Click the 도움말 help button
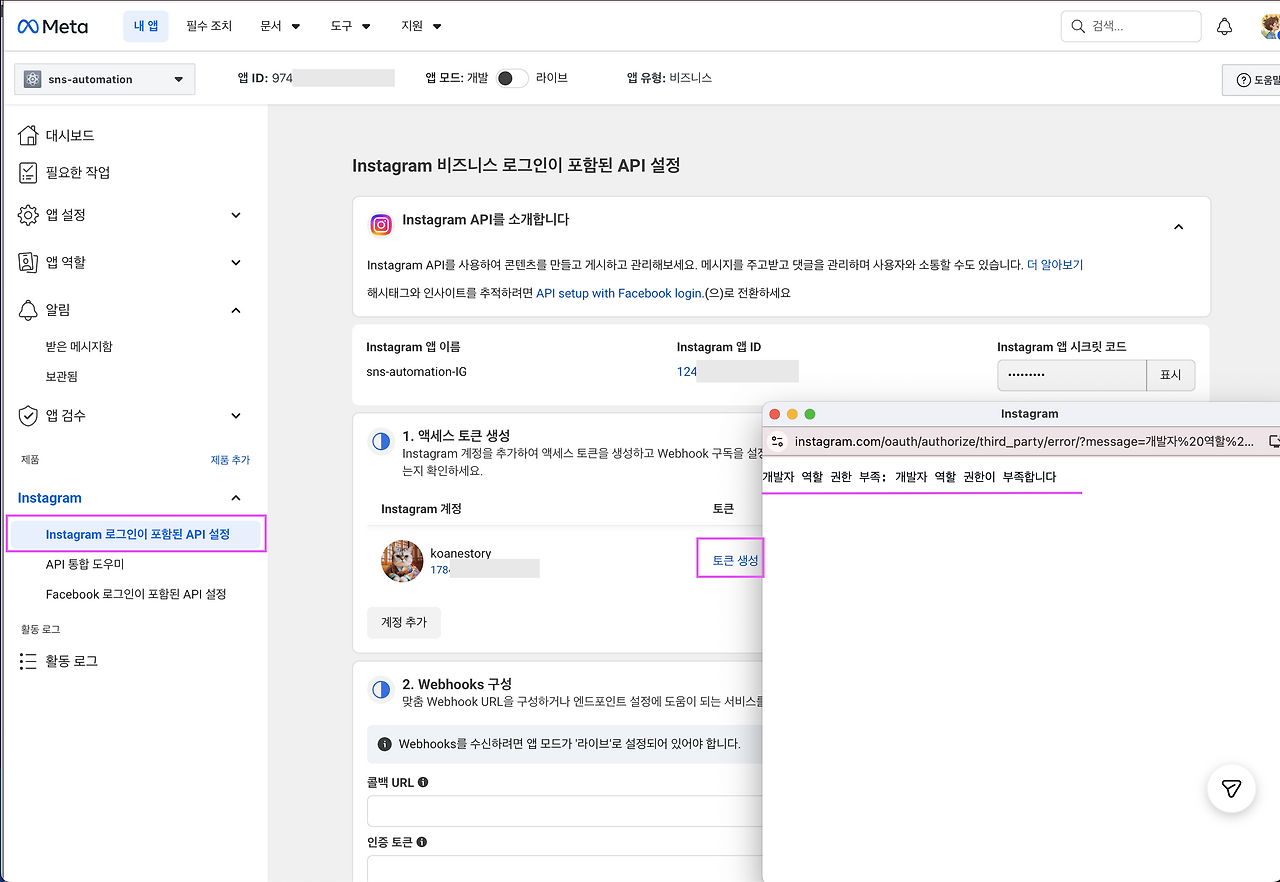Viewport: 1280px width, 882px height. pyautogui.click(x=1253, y=80)
